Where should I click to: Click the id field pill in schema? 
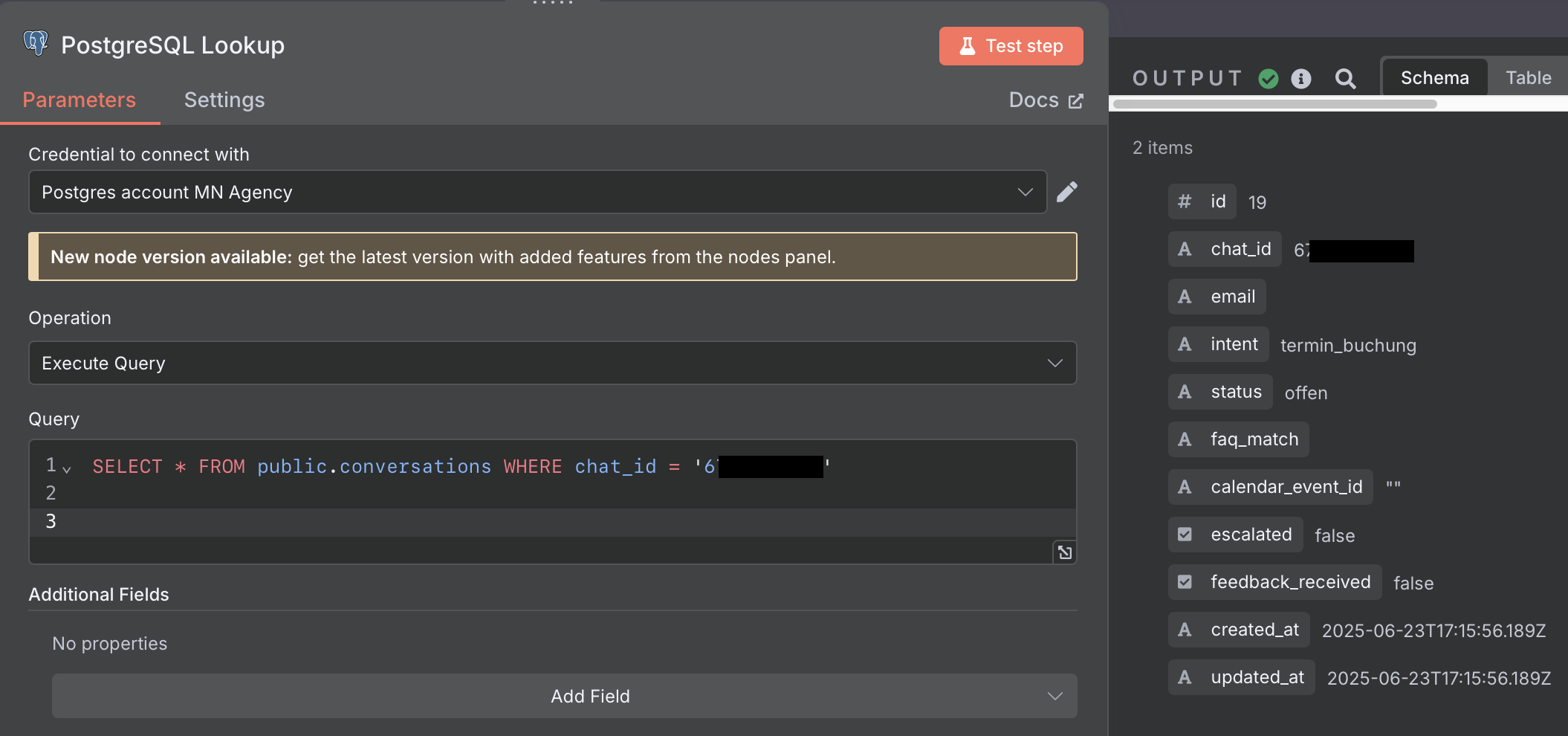point(1202,201)
